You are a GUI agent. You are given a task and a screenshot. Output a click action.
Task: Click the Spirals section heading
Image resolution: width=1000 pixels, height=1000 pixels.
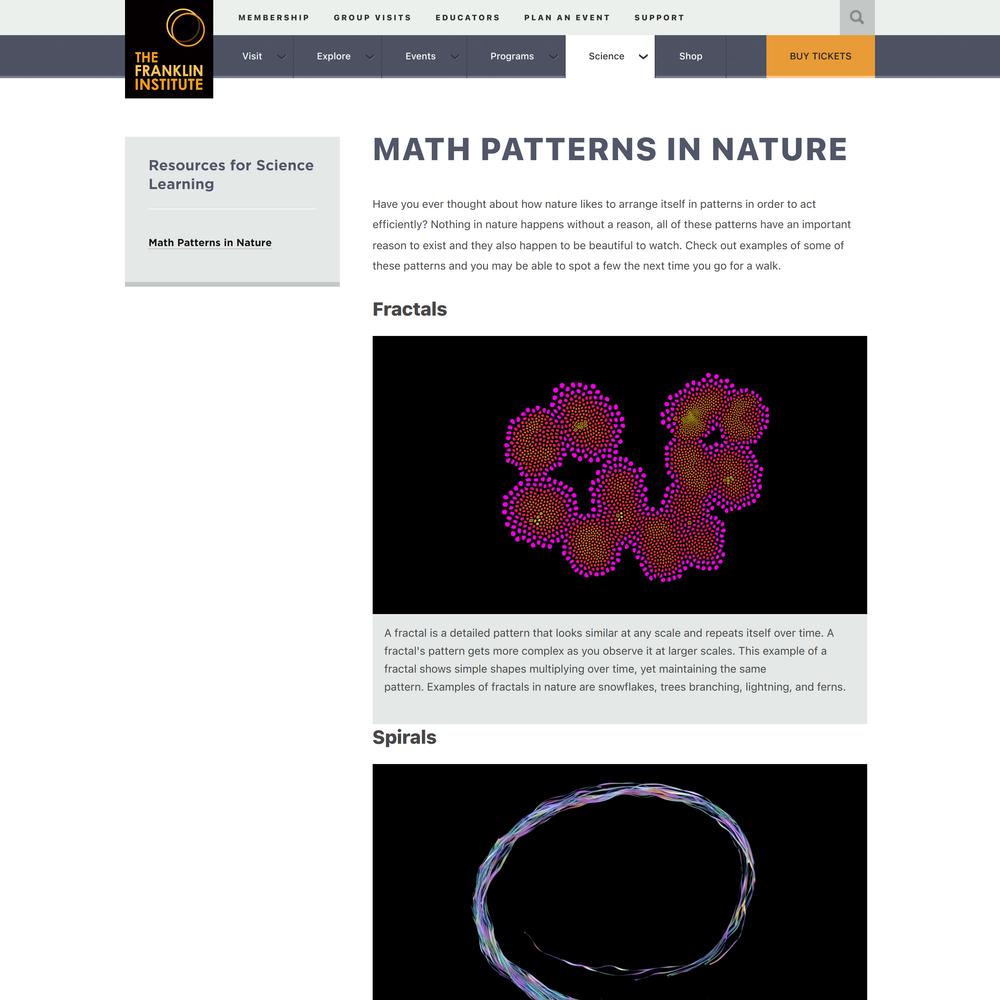[404, 737]
